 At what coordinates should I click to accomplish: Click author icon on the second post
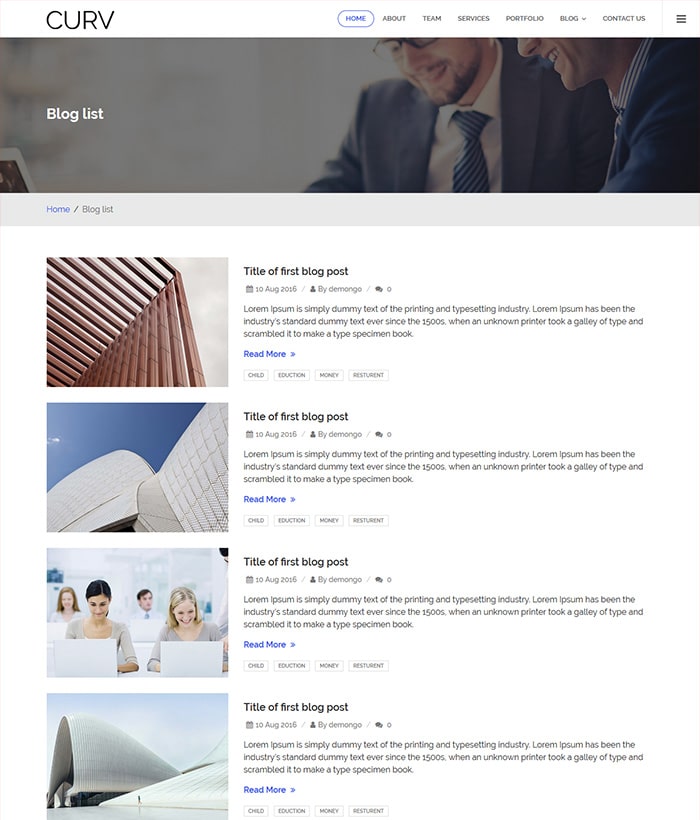pyautogui.click(x=313, y=434)
